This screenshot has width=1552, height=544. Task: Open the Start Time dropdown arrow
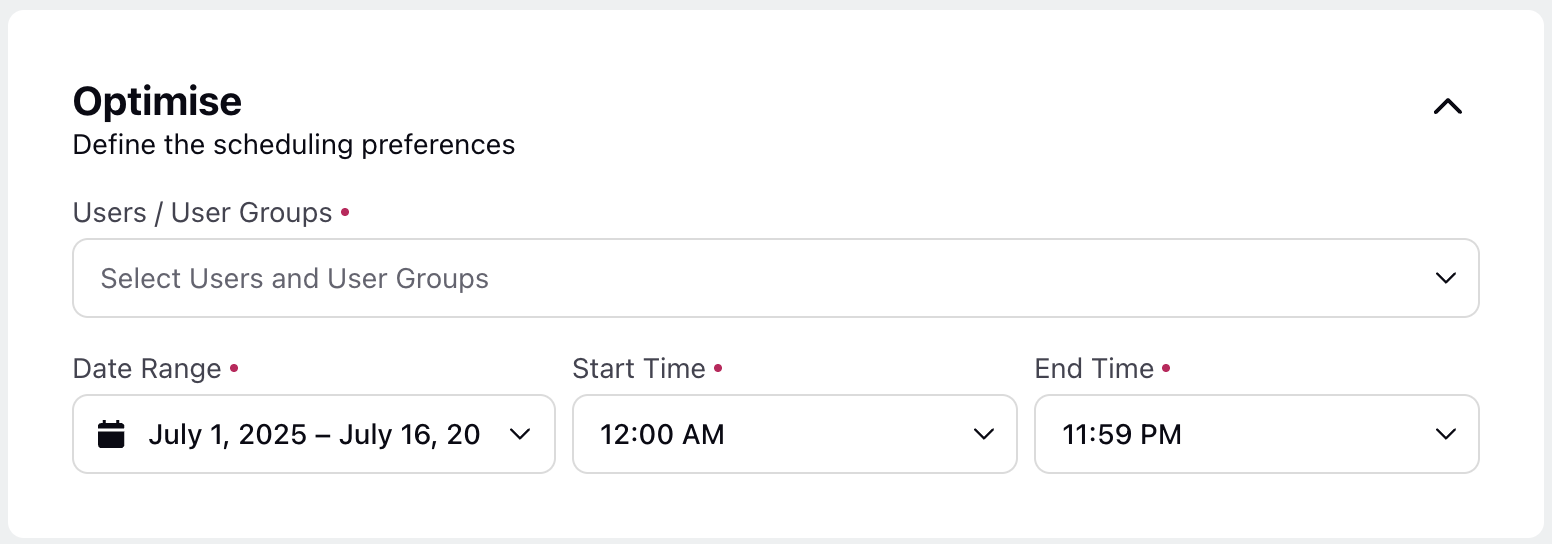point(983,434)
